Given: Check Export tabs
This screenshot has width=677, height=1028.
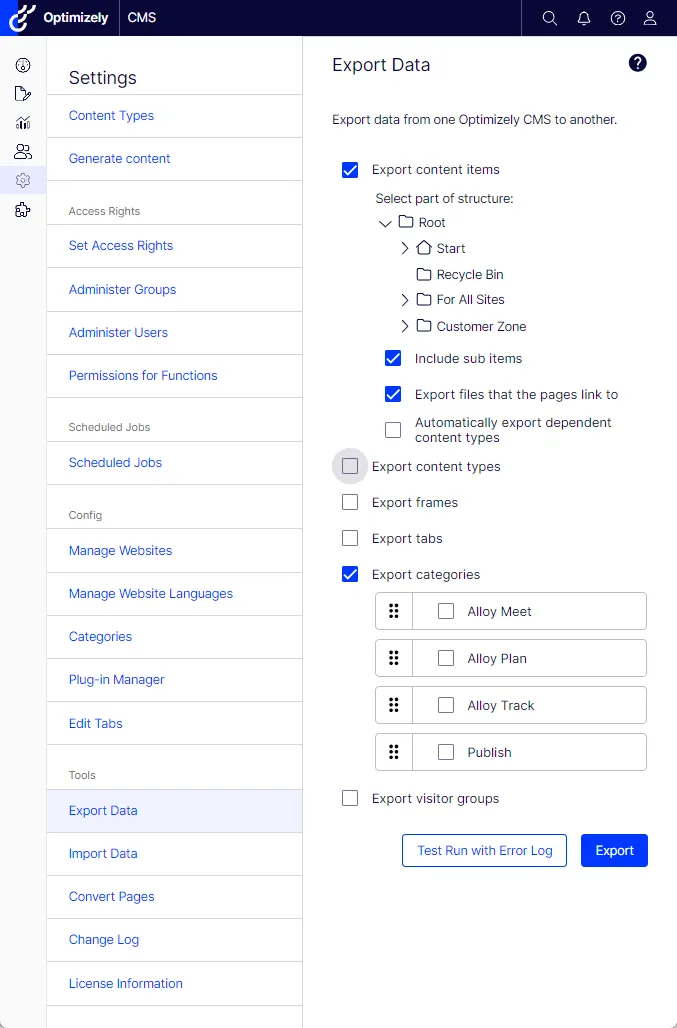Looking at the screenshot, I should click(x=350, y=538).
